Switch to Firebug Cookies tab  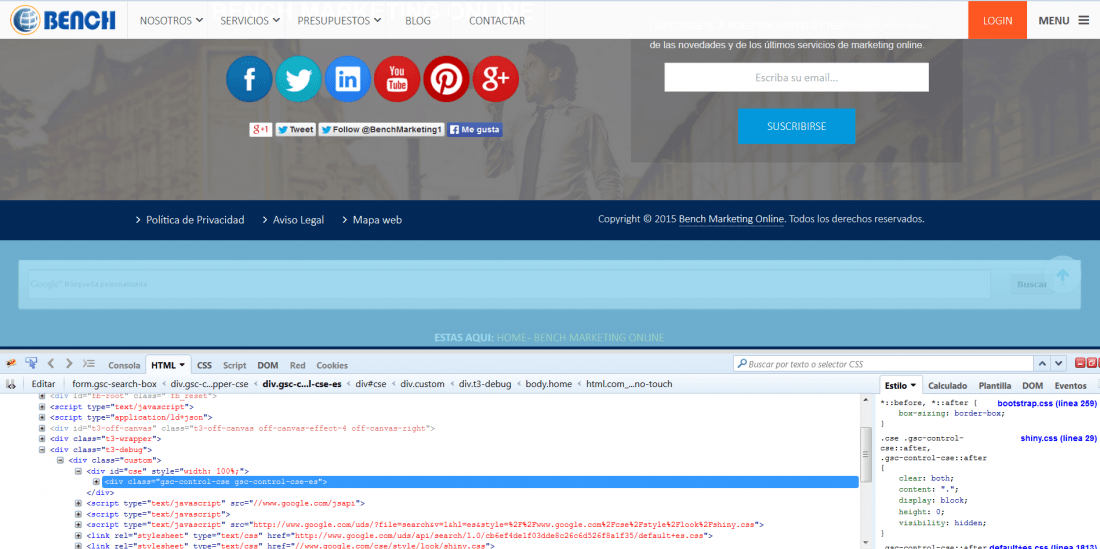[x=332, y=365]
